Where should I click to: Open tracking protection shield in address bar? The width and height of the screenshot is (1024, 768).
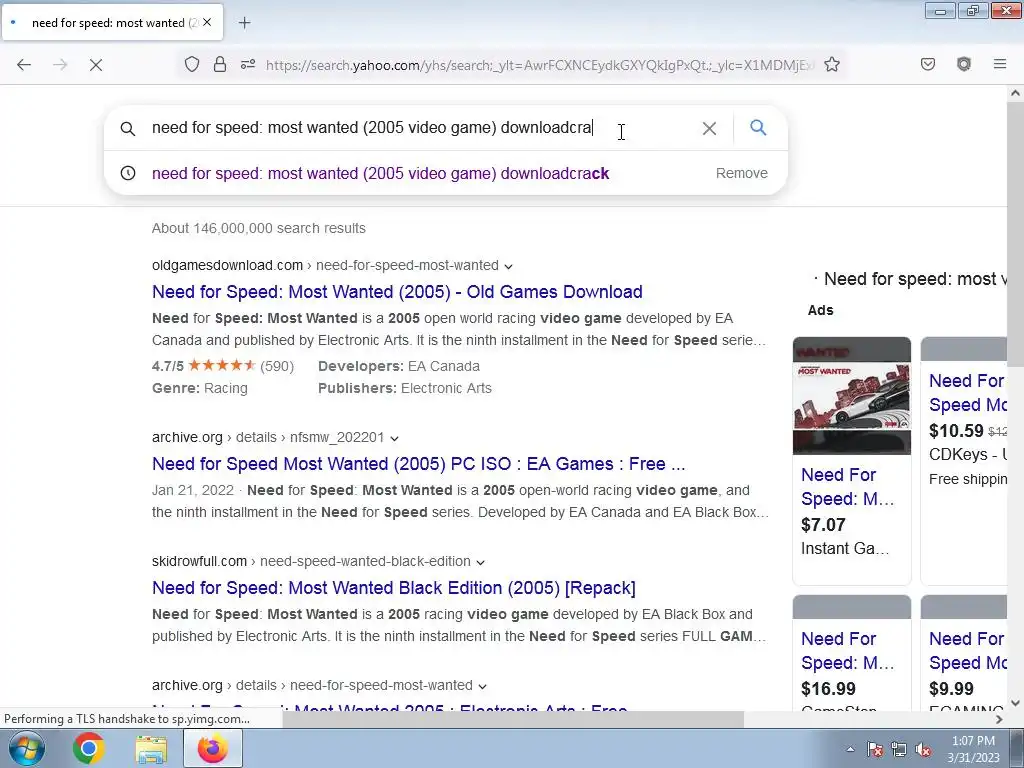coord(191,64)
